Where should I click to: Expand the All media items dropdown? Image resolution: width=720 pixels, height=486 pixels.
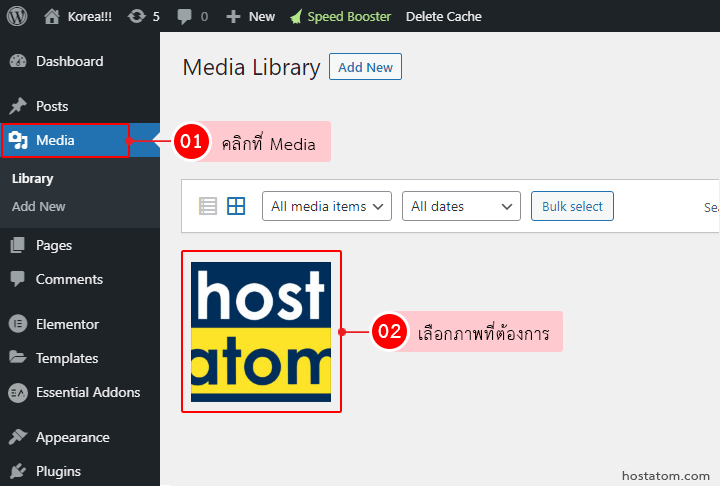[x=326, y=206]
